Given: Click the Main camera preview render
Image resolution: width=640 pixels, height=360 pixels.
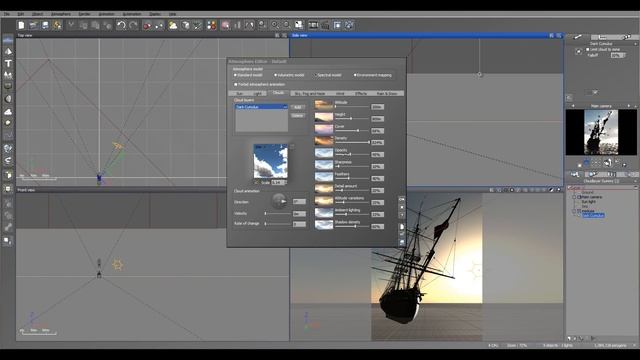Looking at the screenshot, I should [x=601, y=132].
